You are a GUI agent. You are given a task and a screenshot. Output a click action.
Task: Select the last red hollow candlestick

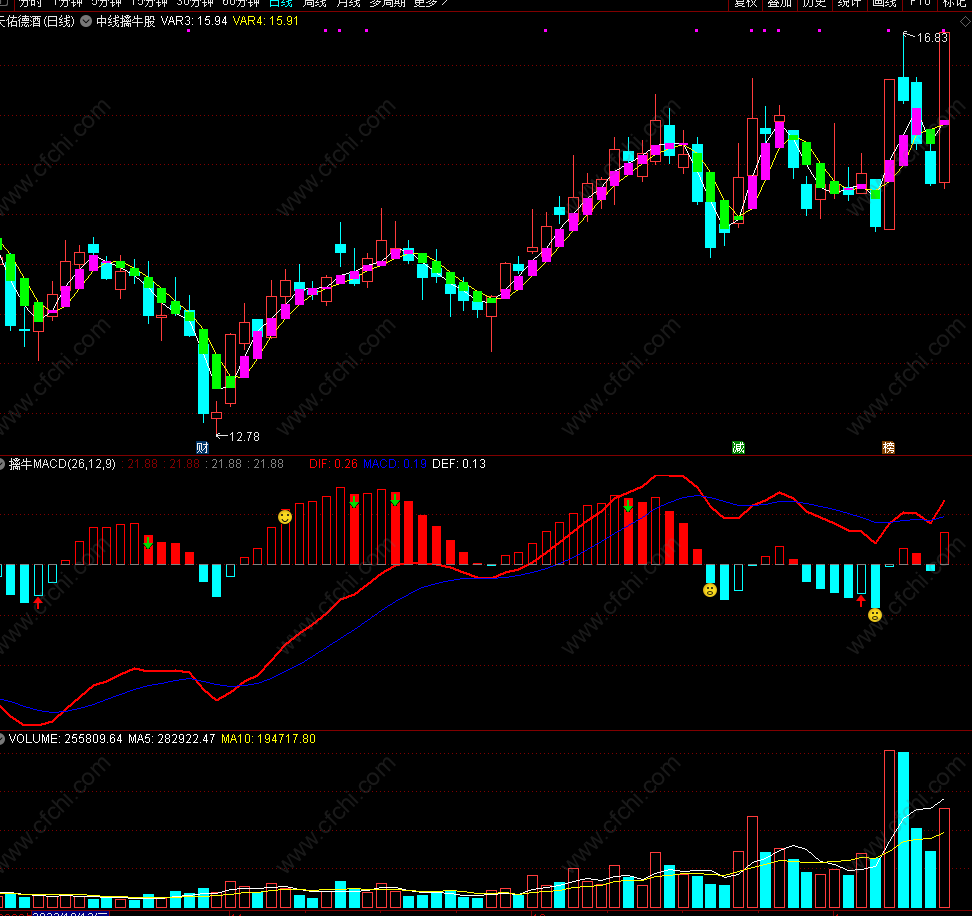pyautogui.click(x=945, y=108)
